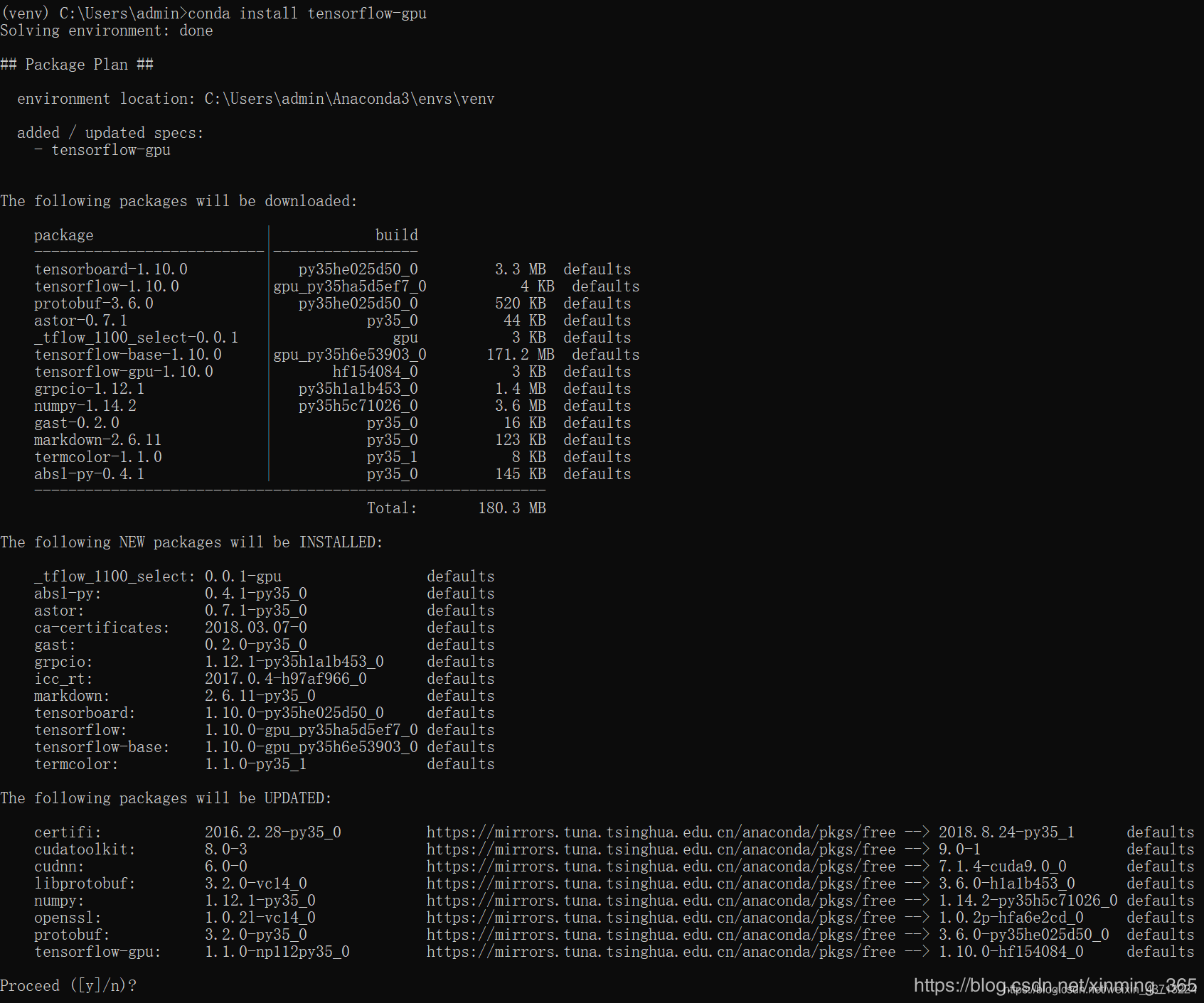This screenshot has height=1003, width=1204.
Task: Click version '2018.03.07-0'
Action: point(256,628)
